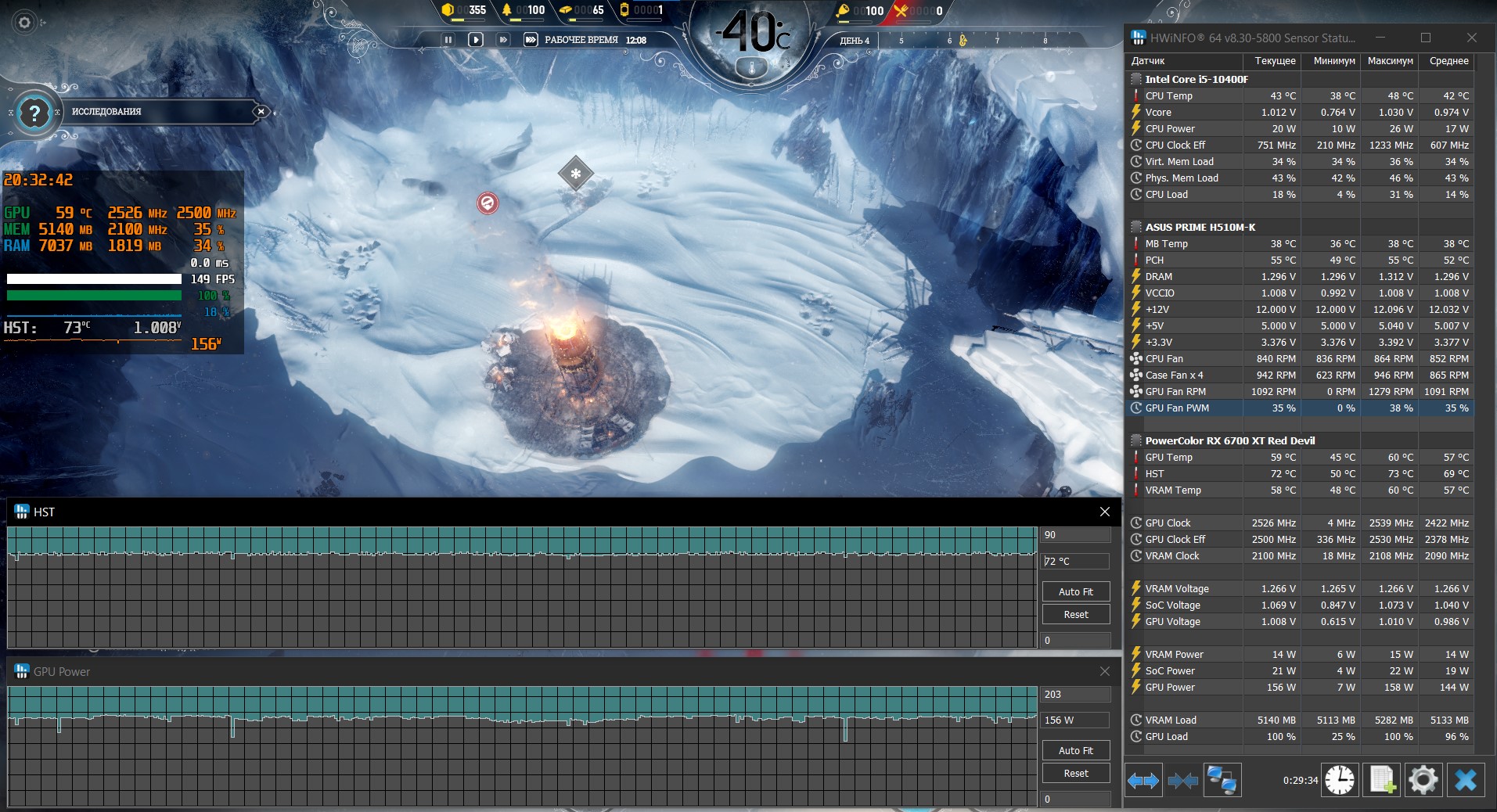Click the GPU Power graph maximum field 203
The height and width of the screenshot is (812, 1497).
[1076, 695]
